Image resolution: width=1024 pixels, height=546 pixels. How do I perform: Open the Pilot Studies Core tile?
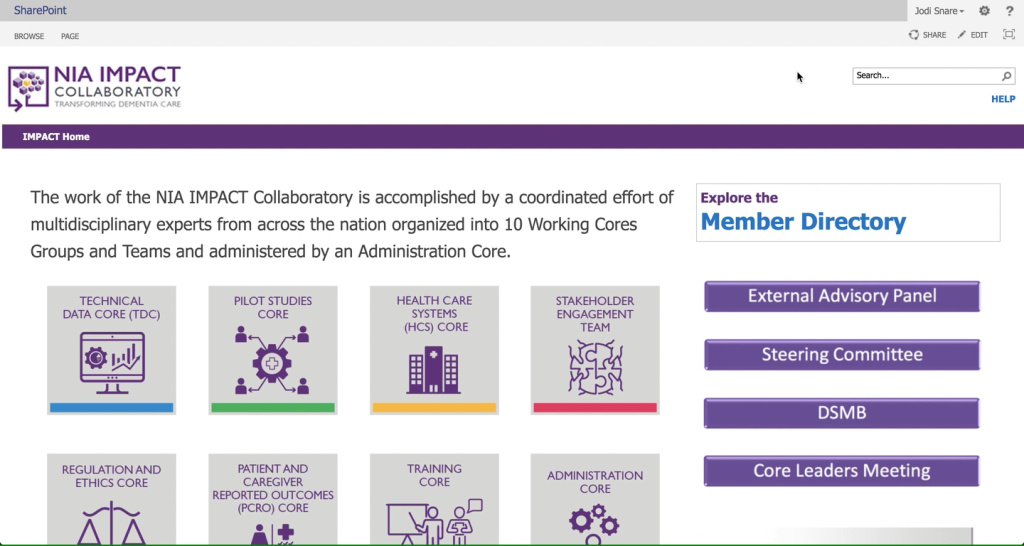(x=273, y=350)
